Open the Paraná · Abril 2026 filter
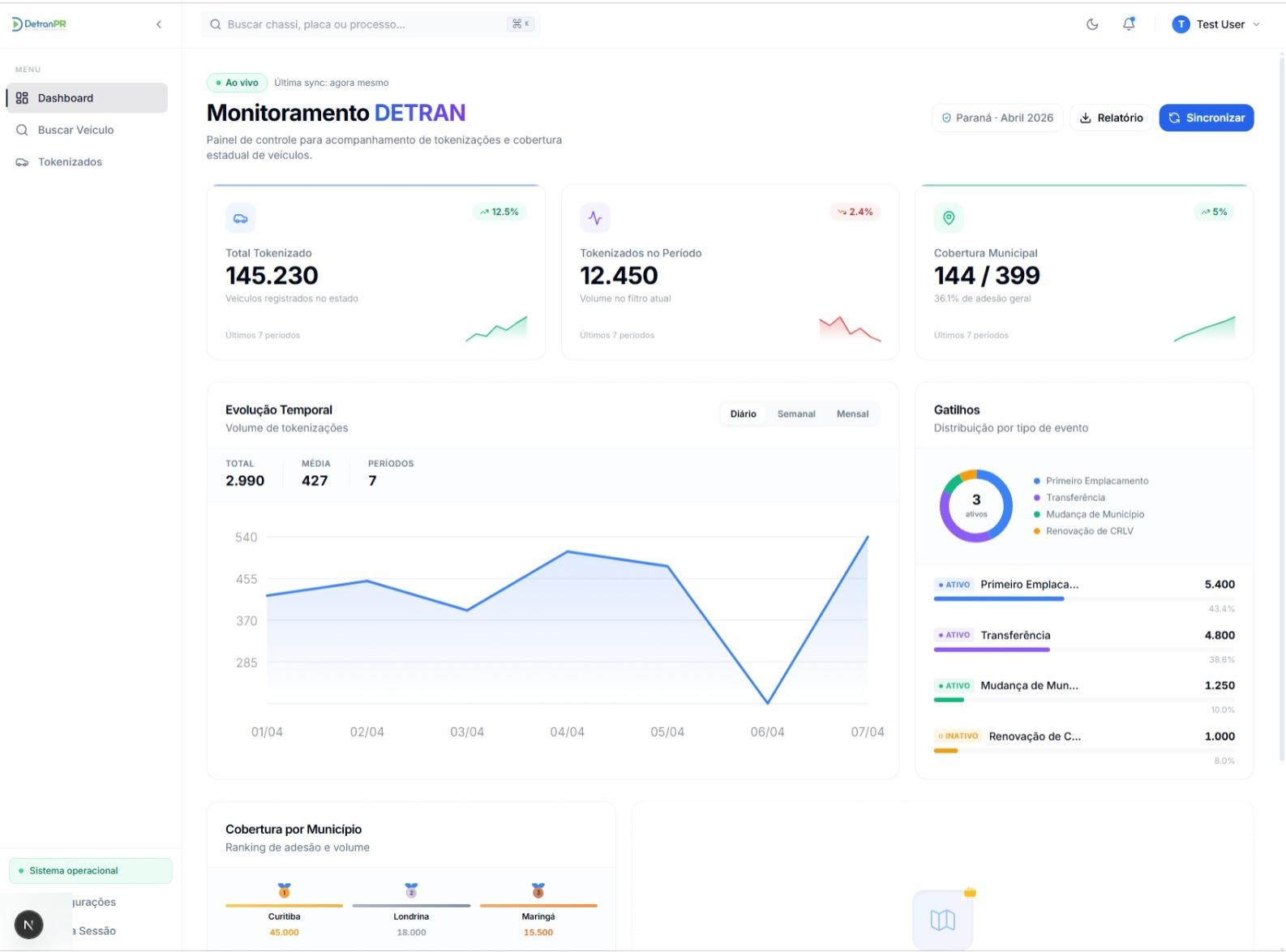This screenshot has height=952, width=1286. point(997,118)
